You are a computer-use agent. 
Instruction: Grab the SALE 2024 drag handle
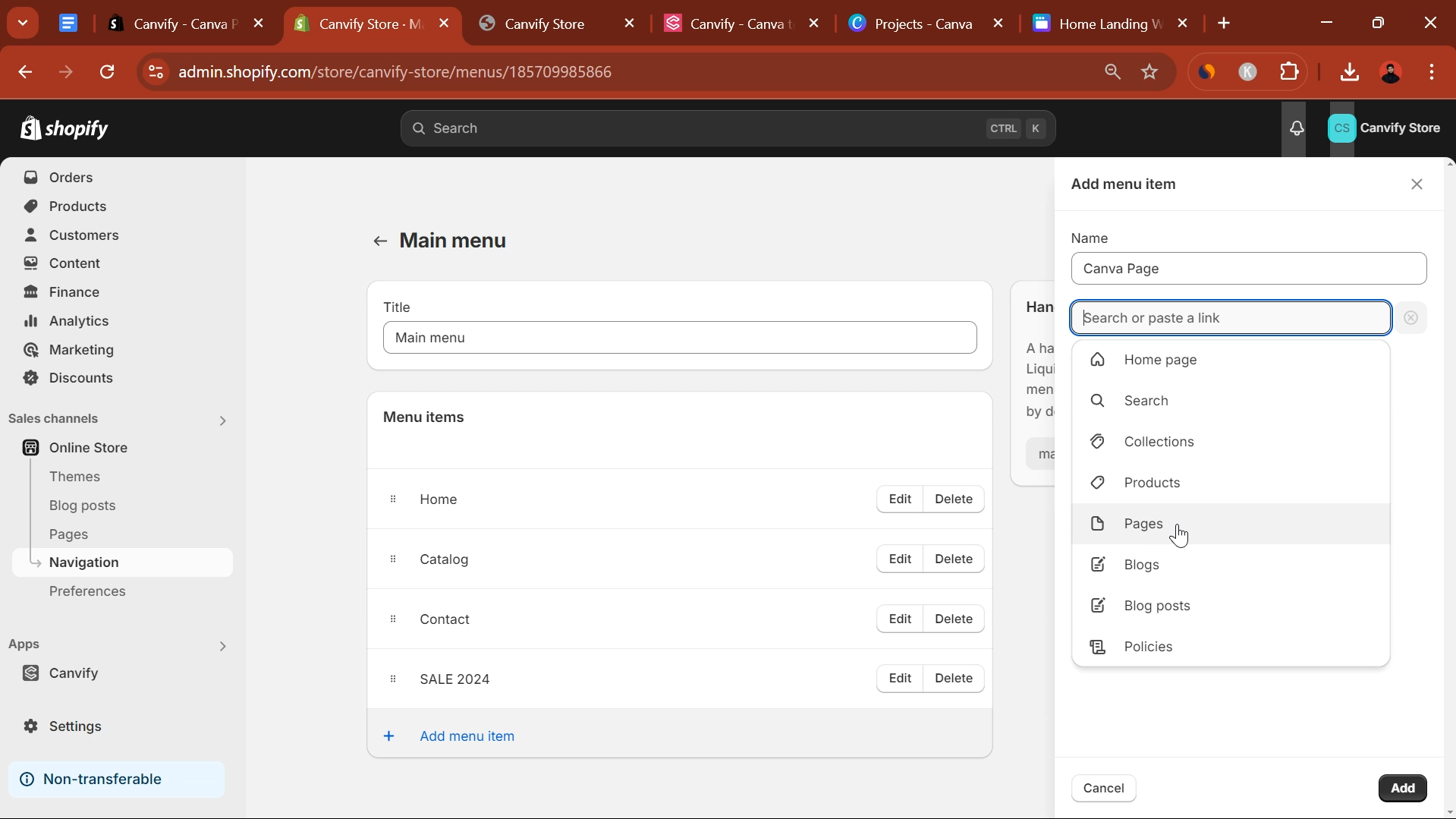click(x=393, y=679)
